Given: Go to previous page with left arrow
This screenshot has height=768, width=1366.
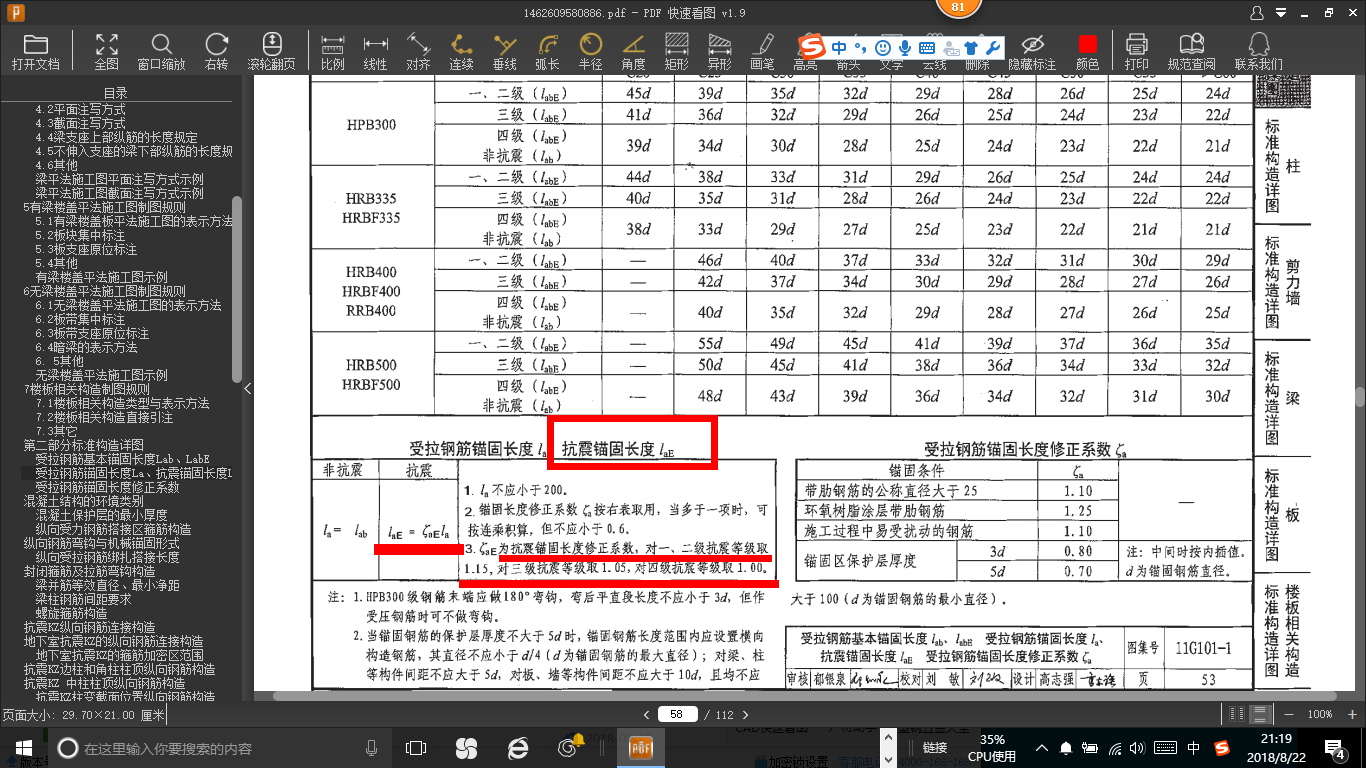Looking at the screenshot, I should click(x=646, y=714).
